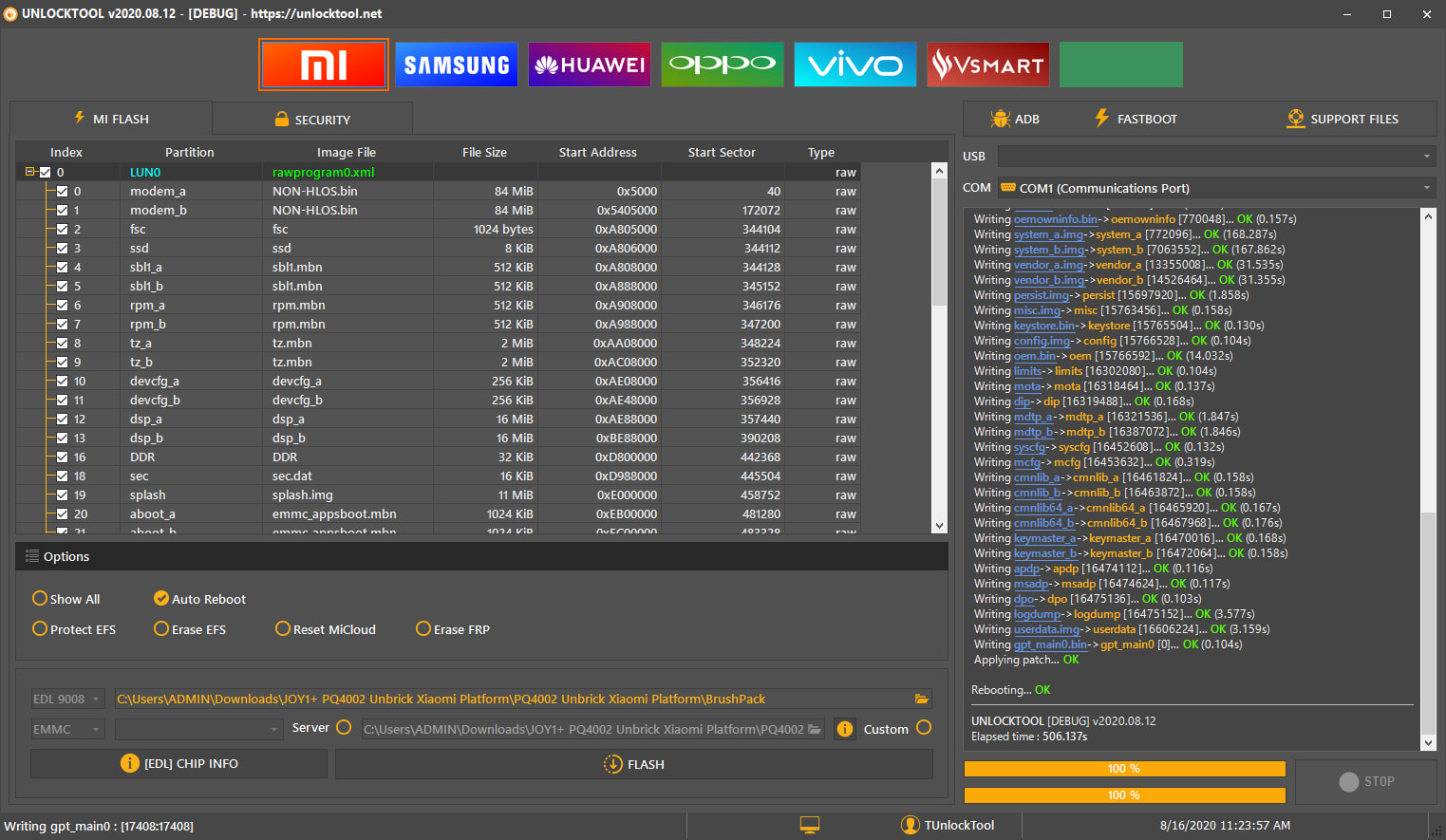Image resolution: width=1446 pixels, height=840 pixels.
Task: Browse the secondary PQ4002 path folder icon
Action: point(815,729)
